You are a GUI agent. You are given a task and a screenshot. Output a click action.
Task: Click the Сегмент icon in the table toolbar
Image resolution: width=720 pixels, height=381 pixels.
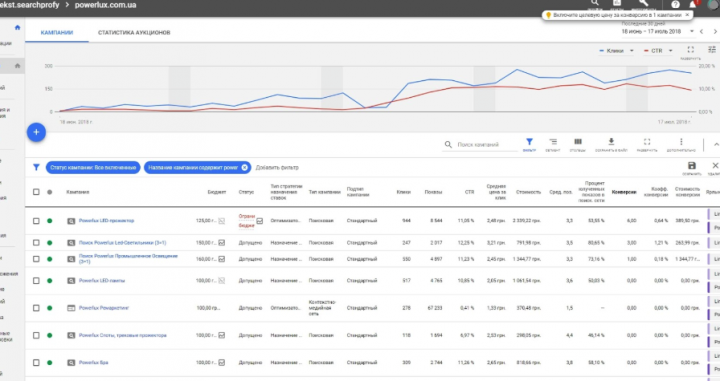[553, 142]
